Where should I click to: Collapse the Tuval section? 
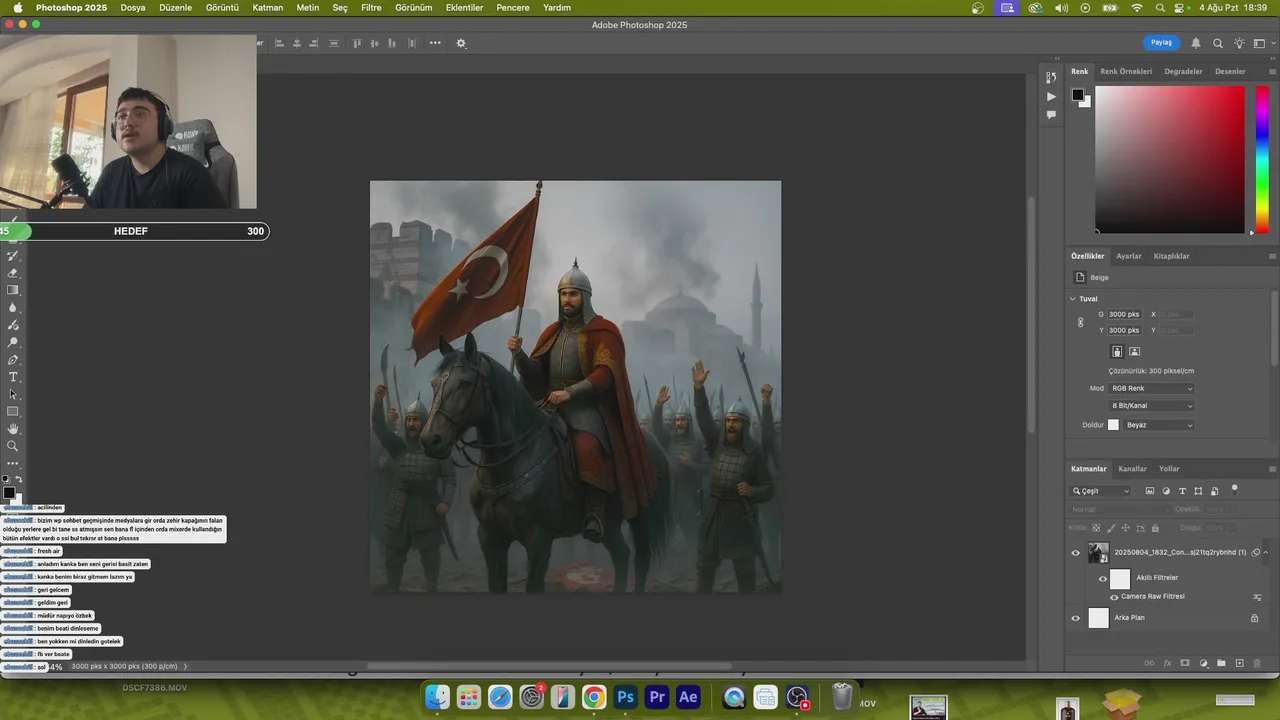tap(1073, 298)
